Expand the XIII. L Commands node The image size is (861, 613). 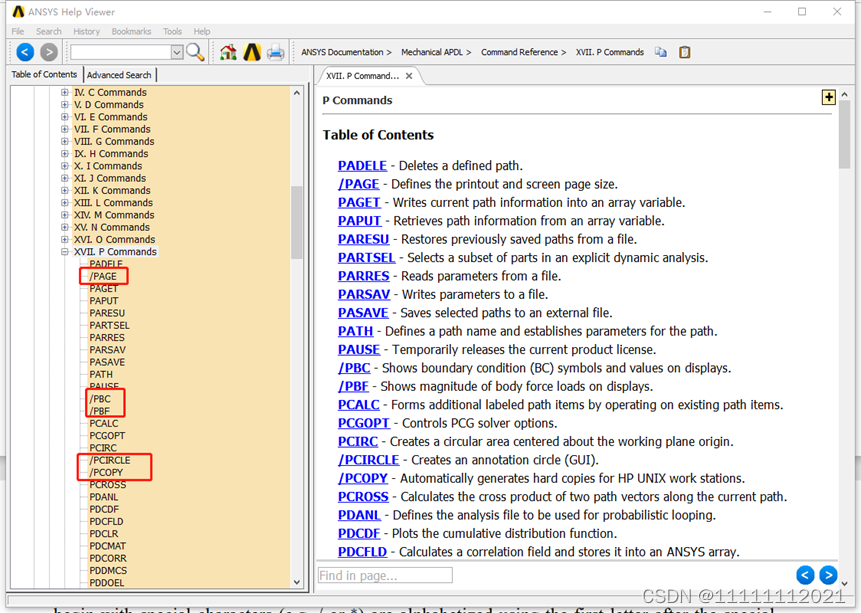65,203
